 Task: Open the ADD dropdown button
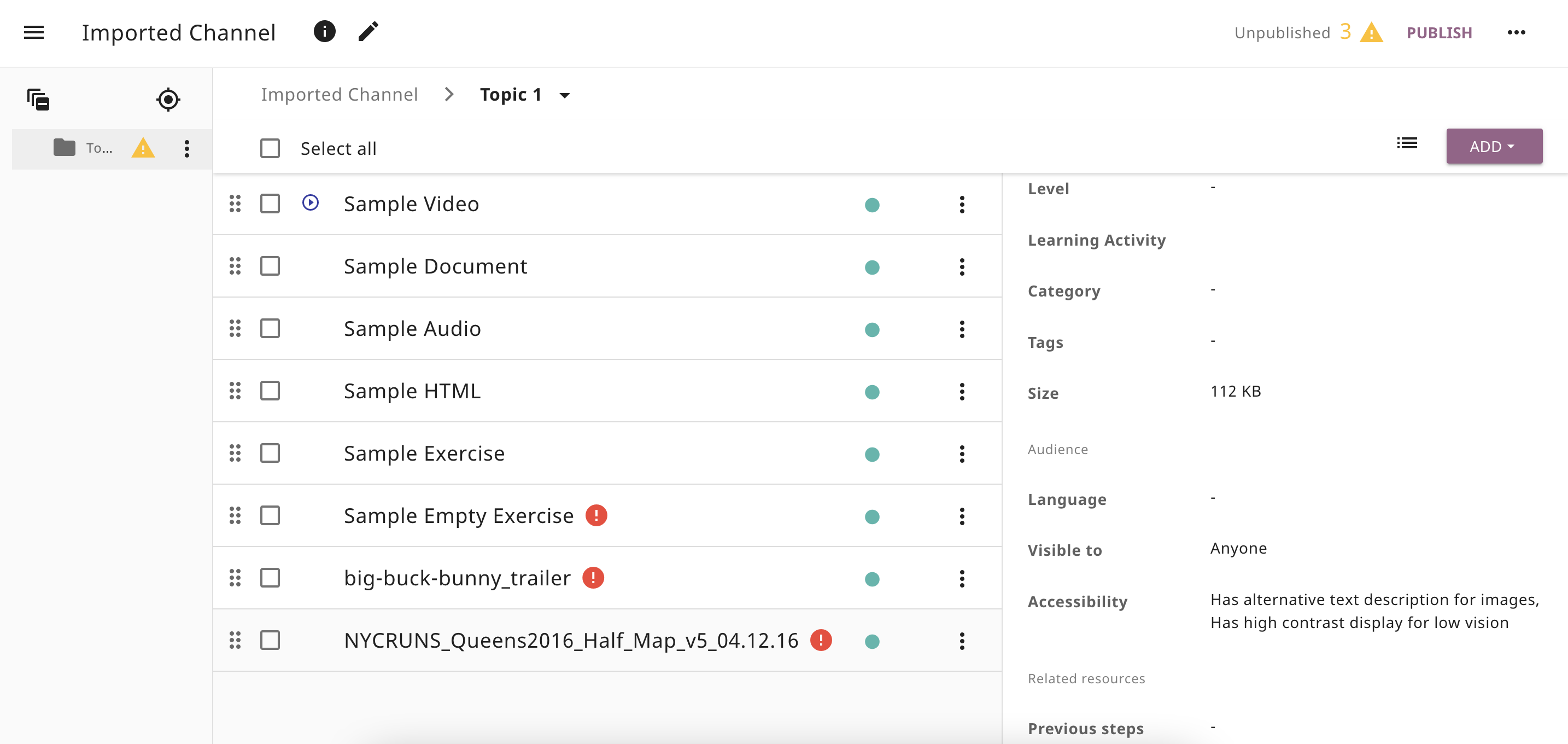(1494, 146)
